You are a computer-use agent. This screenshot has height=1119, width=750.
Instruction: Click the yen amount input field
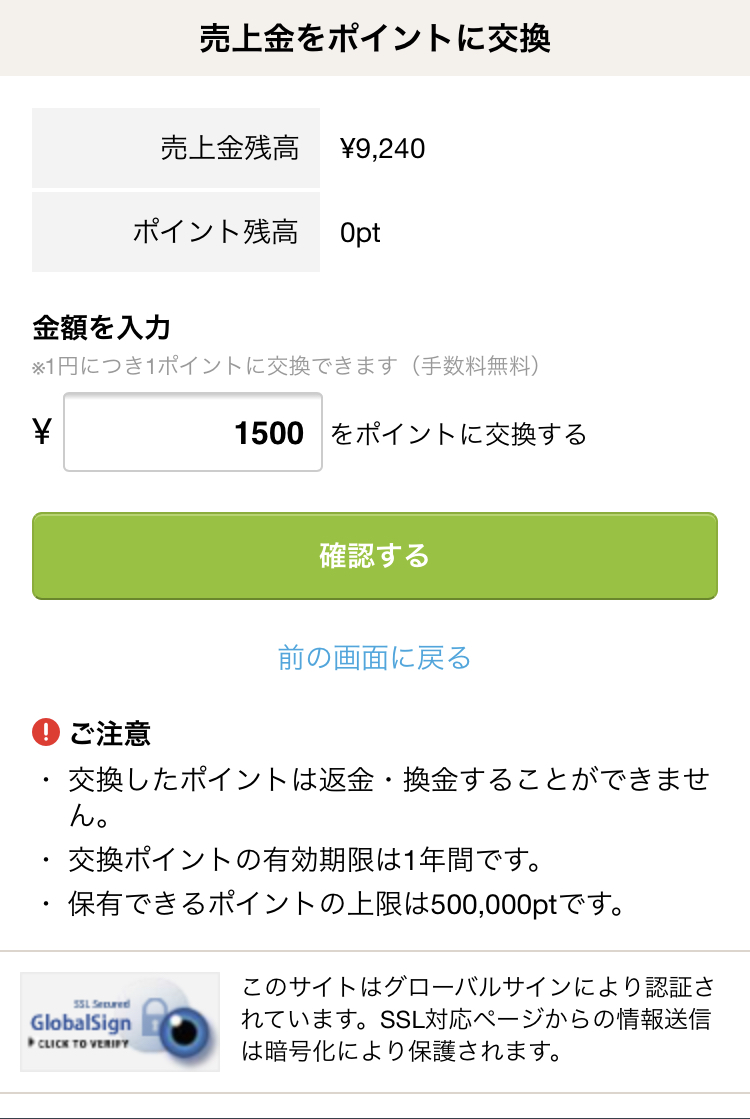point(193,432)
